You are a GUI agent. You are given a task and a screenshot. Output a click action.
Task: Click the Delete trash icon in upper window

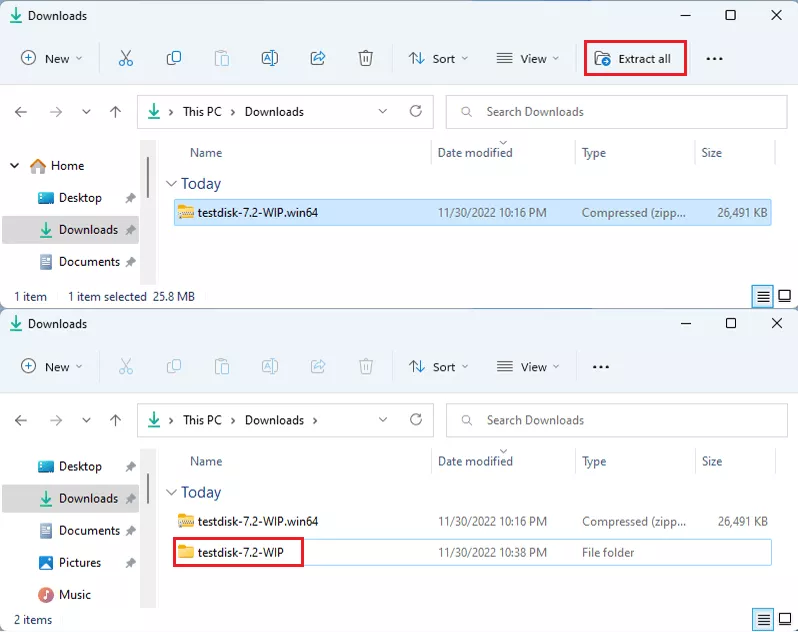366,59
